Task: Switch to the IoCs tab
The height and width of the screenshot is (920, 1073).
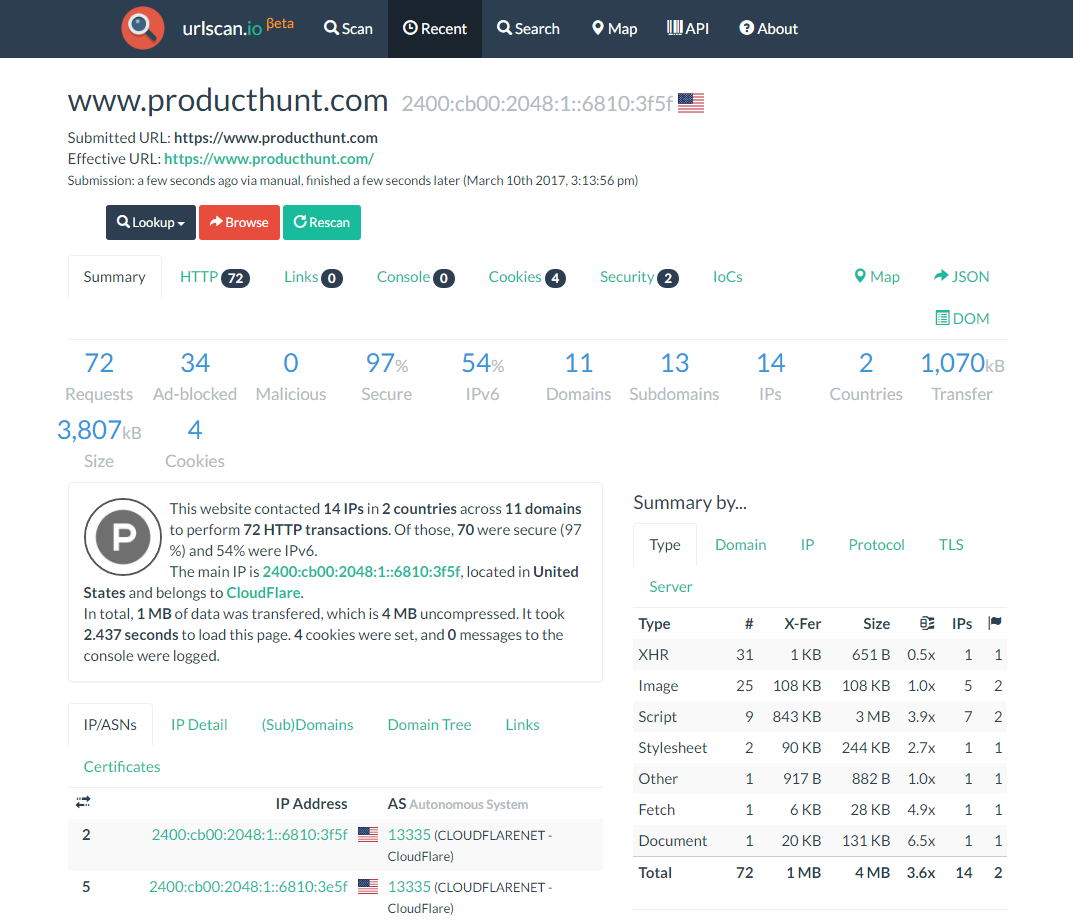Action: pos(727,277)
